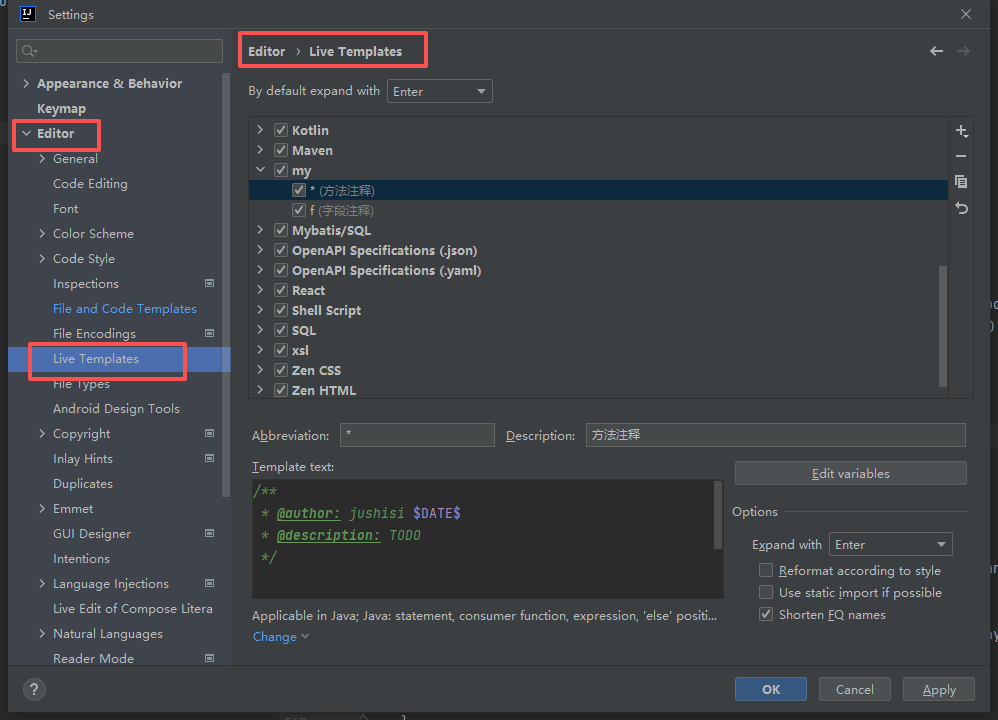Viewport: 998px width, 720px height.
Task: Select the SQL template group
Action: tap(304, 330)
